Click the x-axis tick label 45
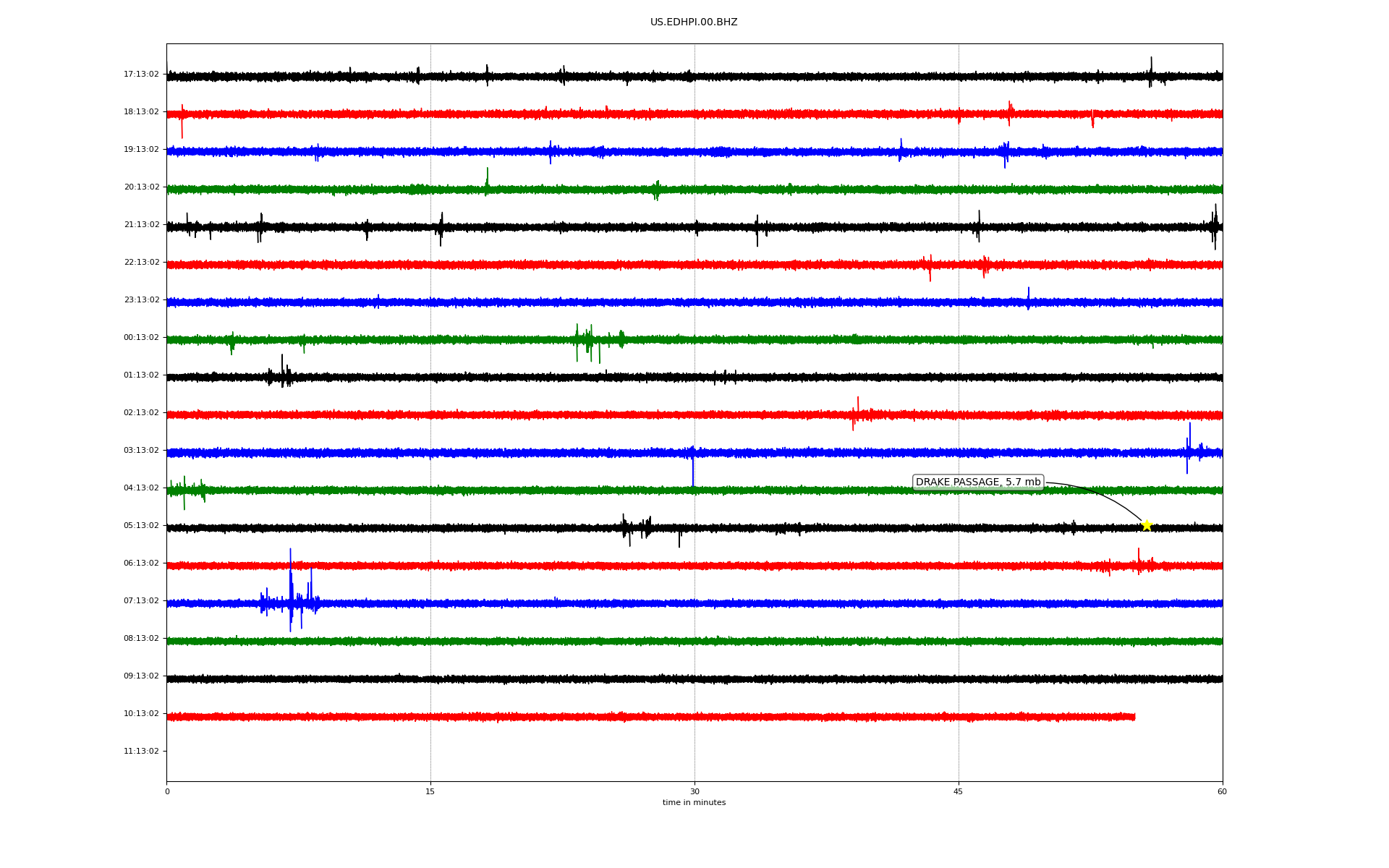Viewport: 1389px width, 868px height. (x=959, y=791)
